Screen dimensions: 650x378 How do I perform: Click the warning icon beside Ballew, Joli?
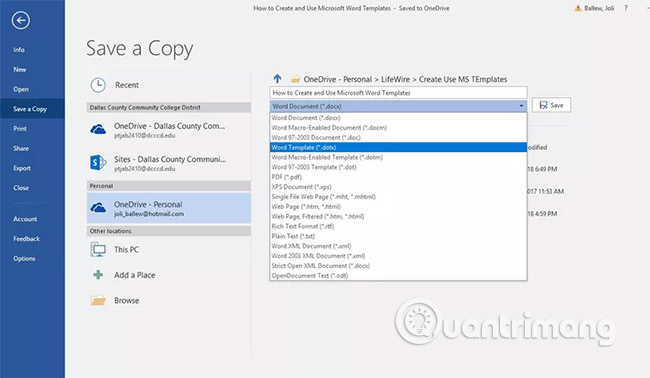(577, 8)
